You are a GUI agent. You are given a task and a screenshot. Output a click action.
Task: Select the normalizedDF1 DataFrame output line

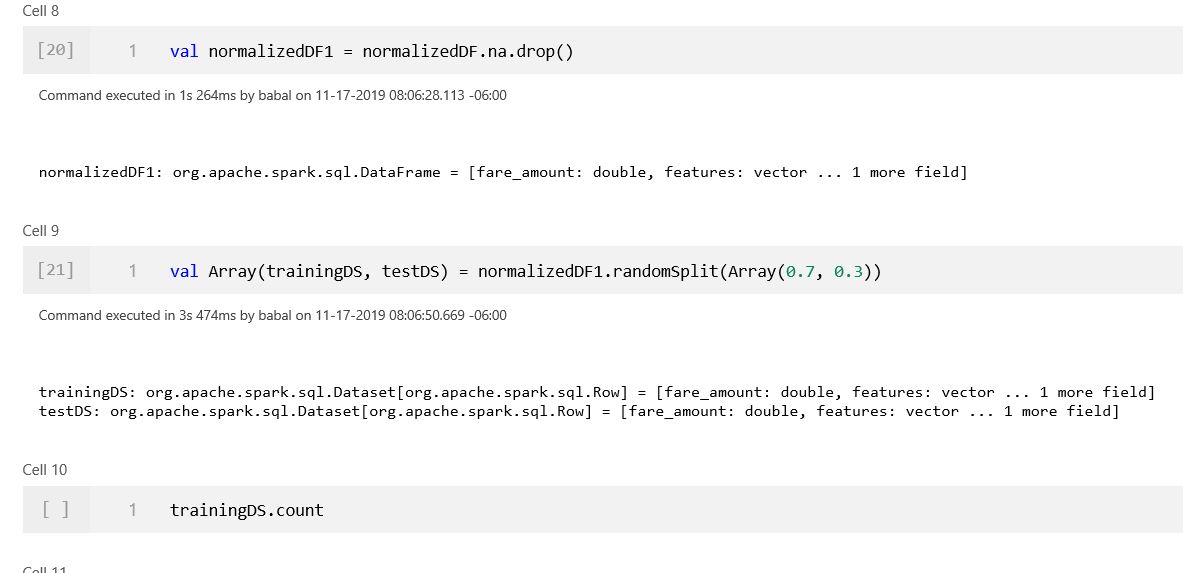click(502, 172)
